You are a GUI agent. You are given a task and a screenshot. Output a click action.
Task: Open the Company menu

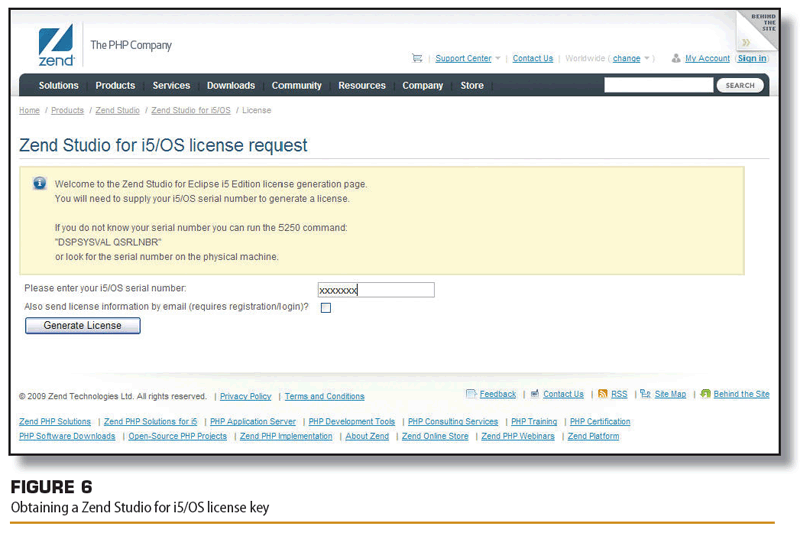tap(422, 86)
